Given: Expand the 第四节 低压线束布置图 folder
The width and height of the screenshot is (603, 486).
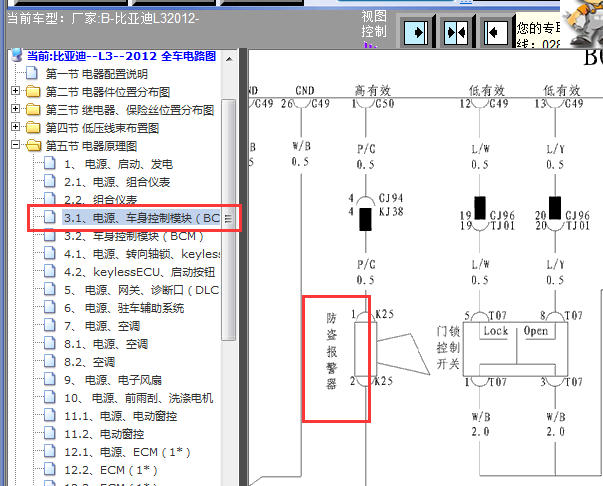Looking at the screenshot, I should click(15, 127).
